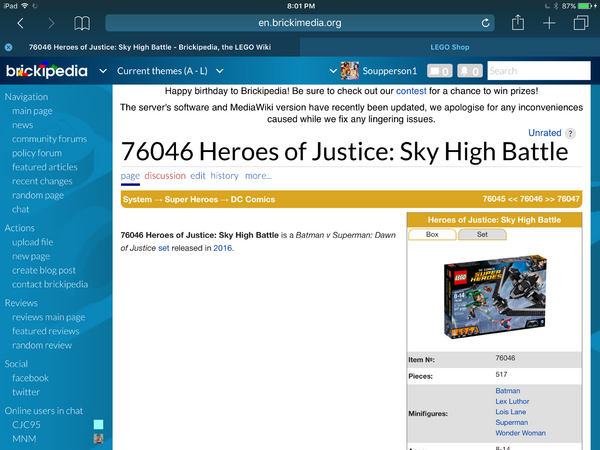Open Current themes (A - L) menu
This screenshot has height=450, width=600.
click(162, 71)
